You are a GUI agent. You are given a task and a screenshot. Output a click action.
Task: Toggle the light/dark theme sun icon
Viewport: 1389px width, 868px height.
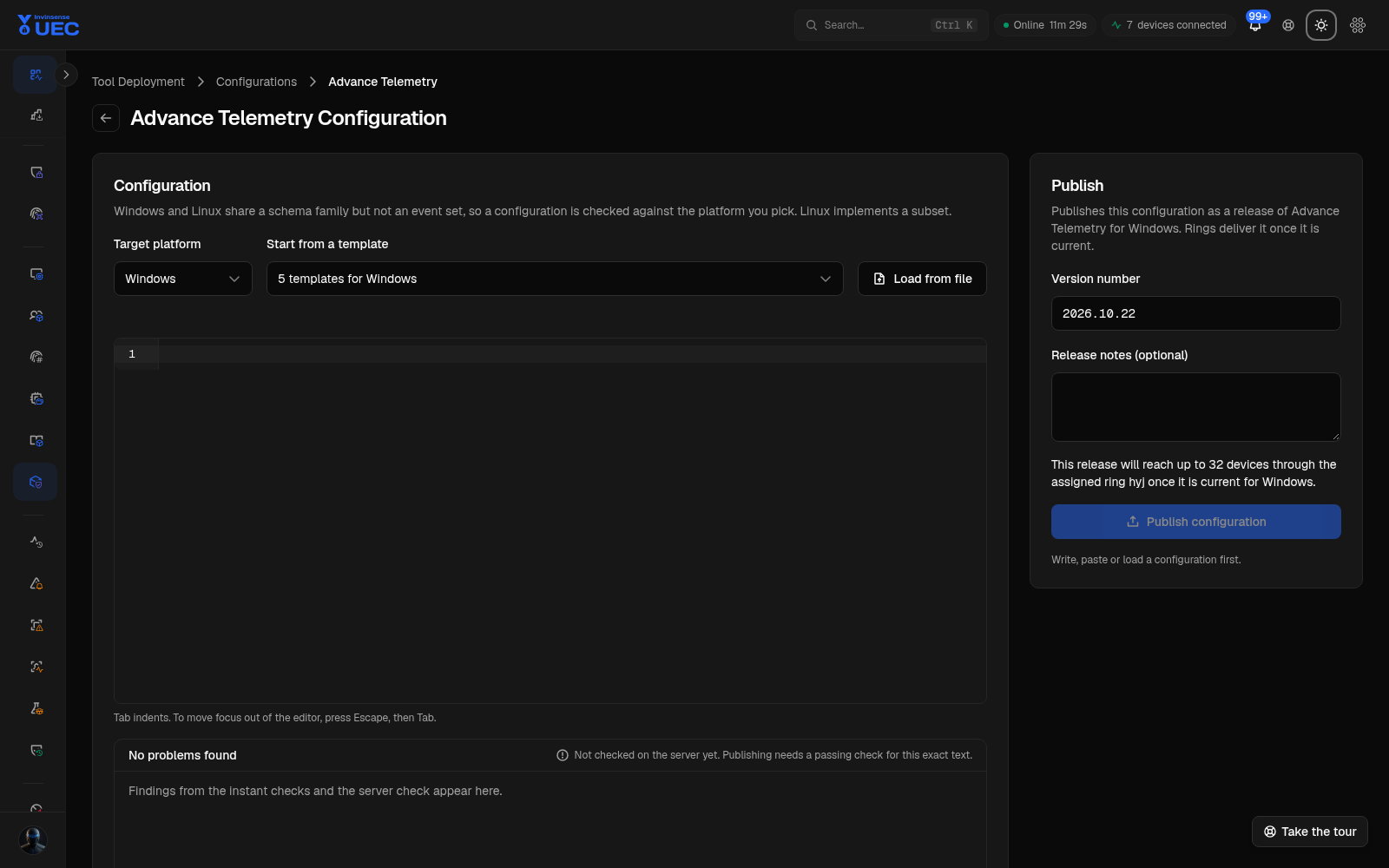click(1321, 25)
